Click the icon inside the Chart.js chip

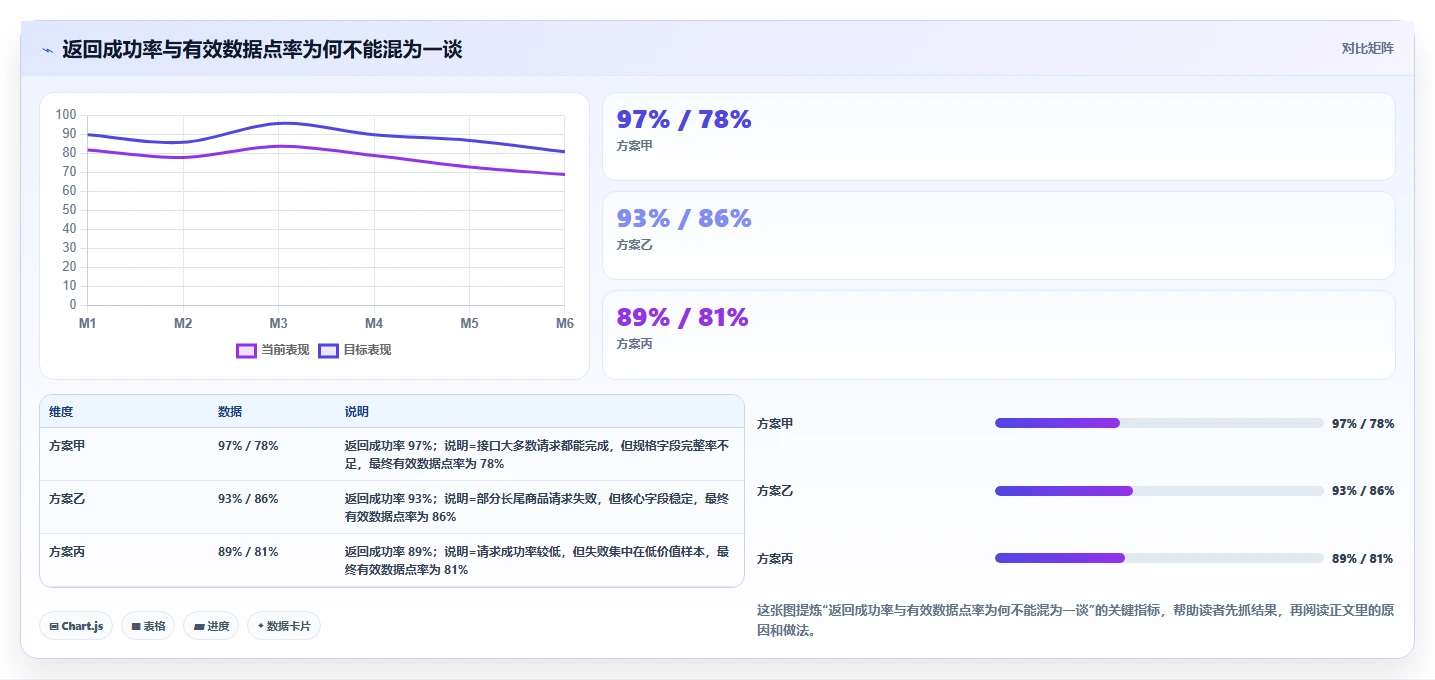(x=54, y=627)
